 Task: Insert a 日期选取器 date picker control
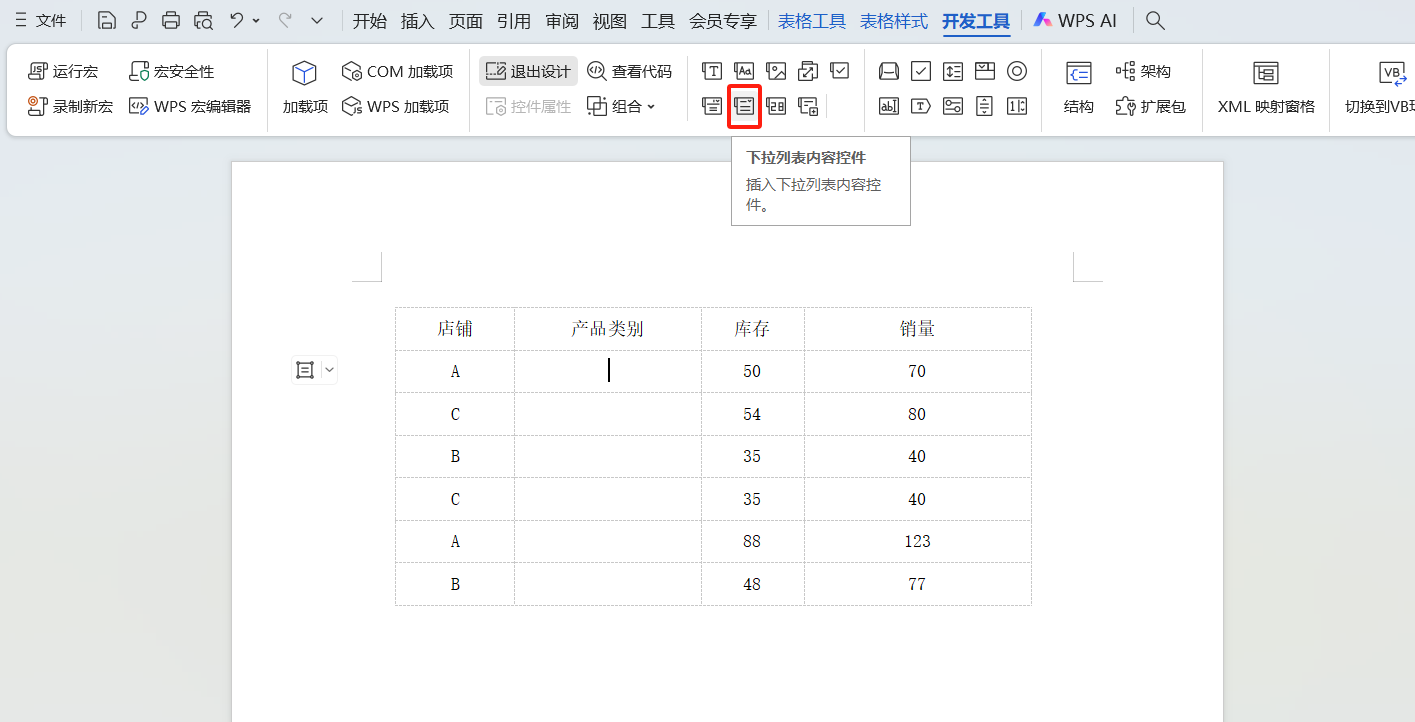click(x=776, y=106)
